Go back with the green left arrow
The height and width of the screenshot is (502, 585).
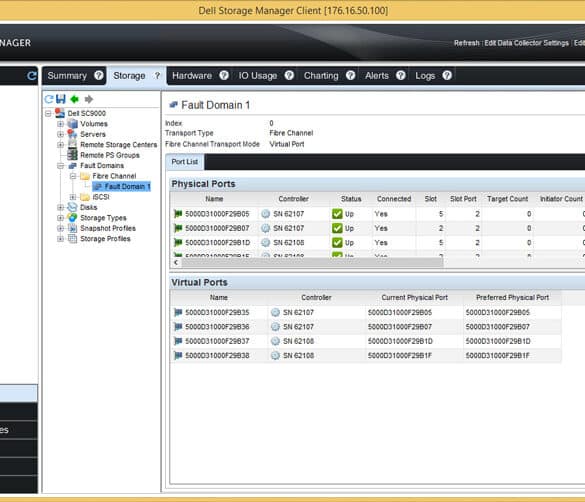pos(75,99)
